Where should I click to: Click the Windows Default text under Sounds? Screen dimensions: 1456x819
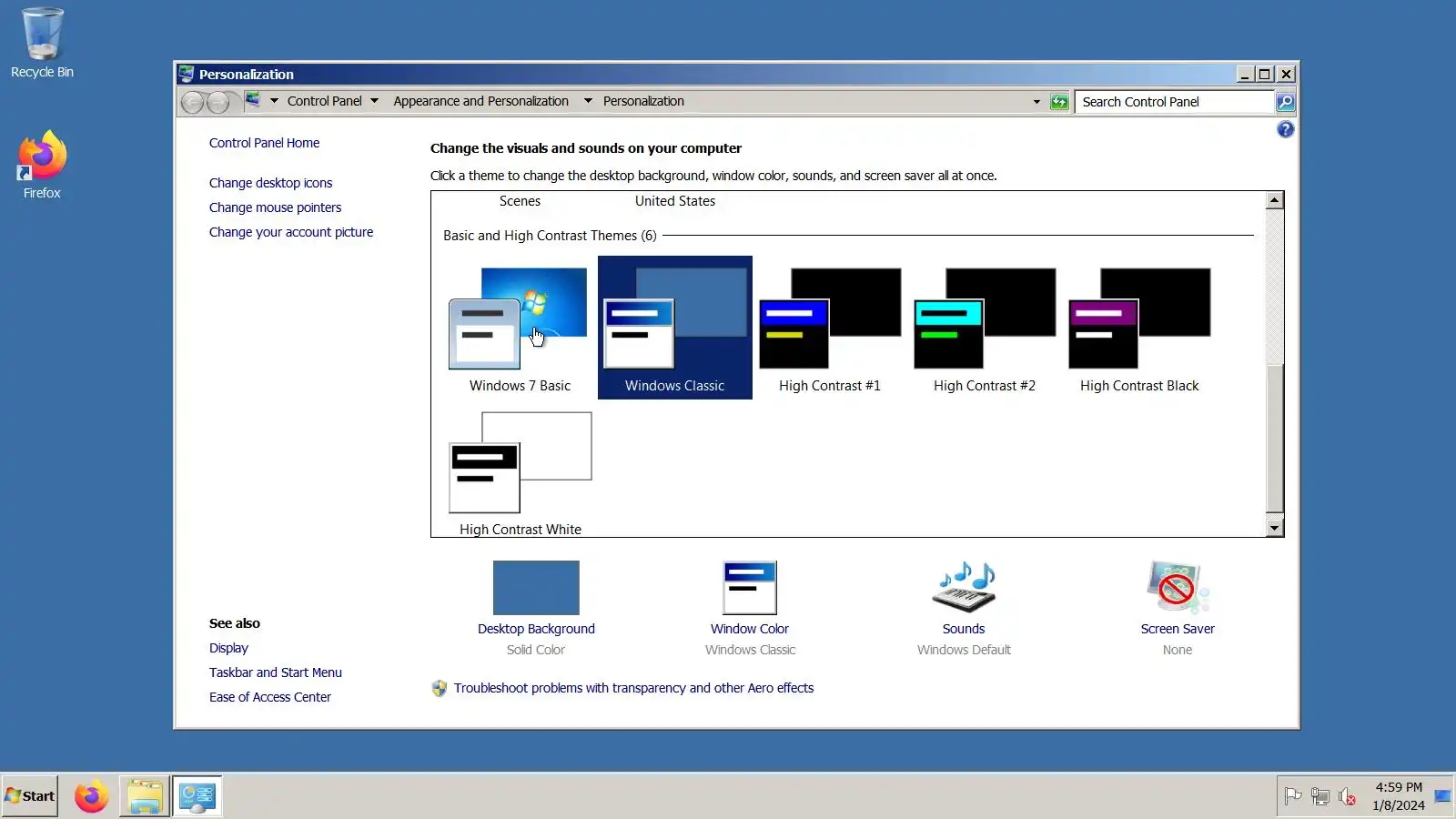click(964, 650)
